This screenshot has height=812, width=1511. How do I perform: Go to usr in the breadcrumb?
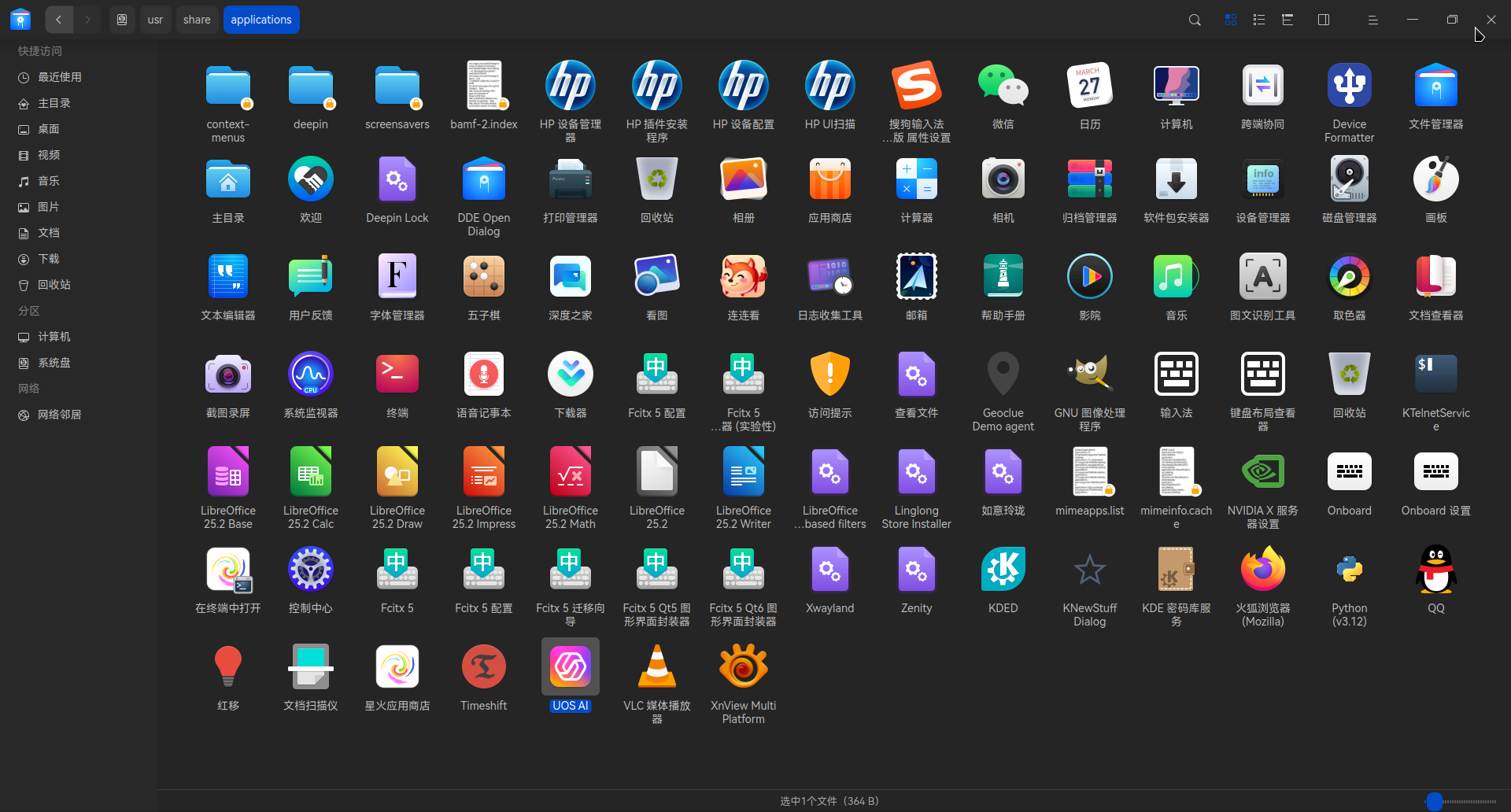[155, 20]
